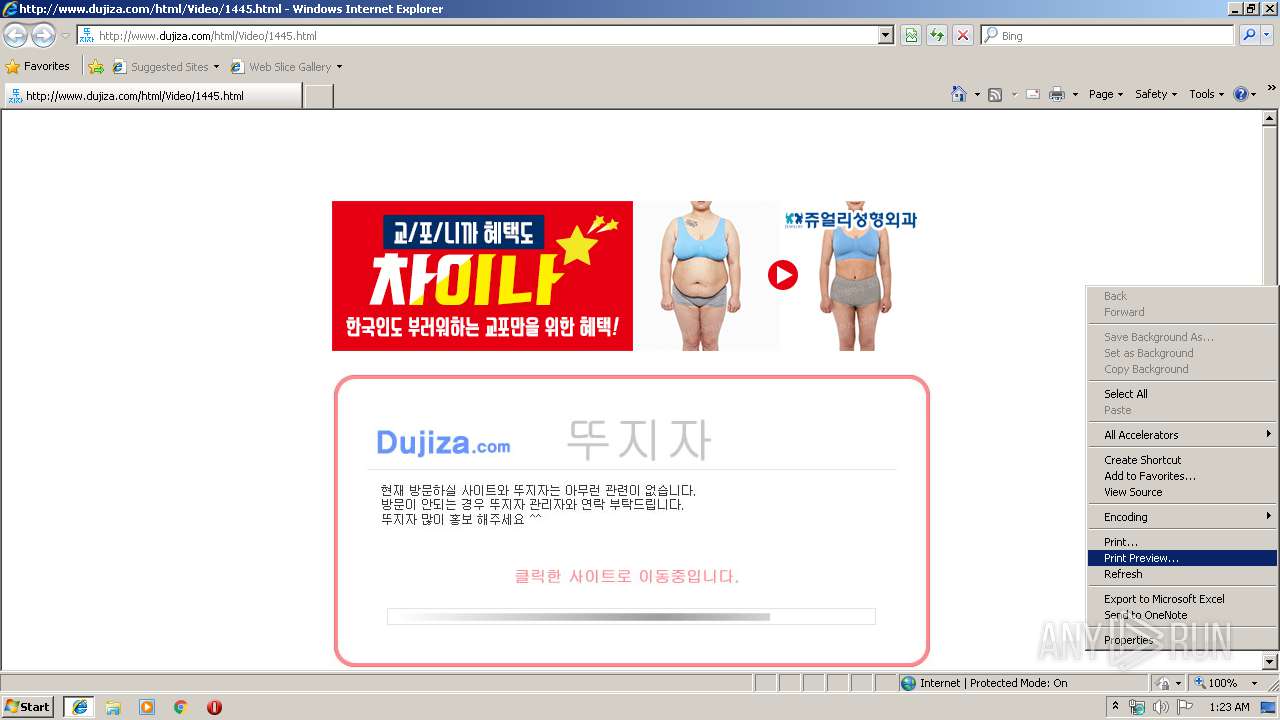Click the browser Back arrow button

pos(15,36)
